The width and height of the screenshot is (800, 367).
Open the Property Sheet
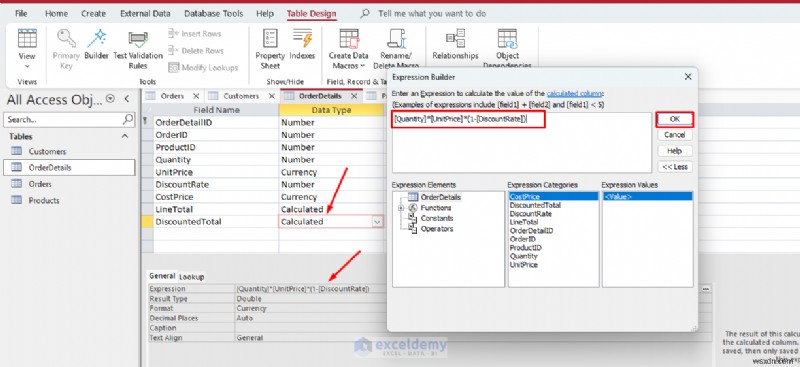pos(270,49)
